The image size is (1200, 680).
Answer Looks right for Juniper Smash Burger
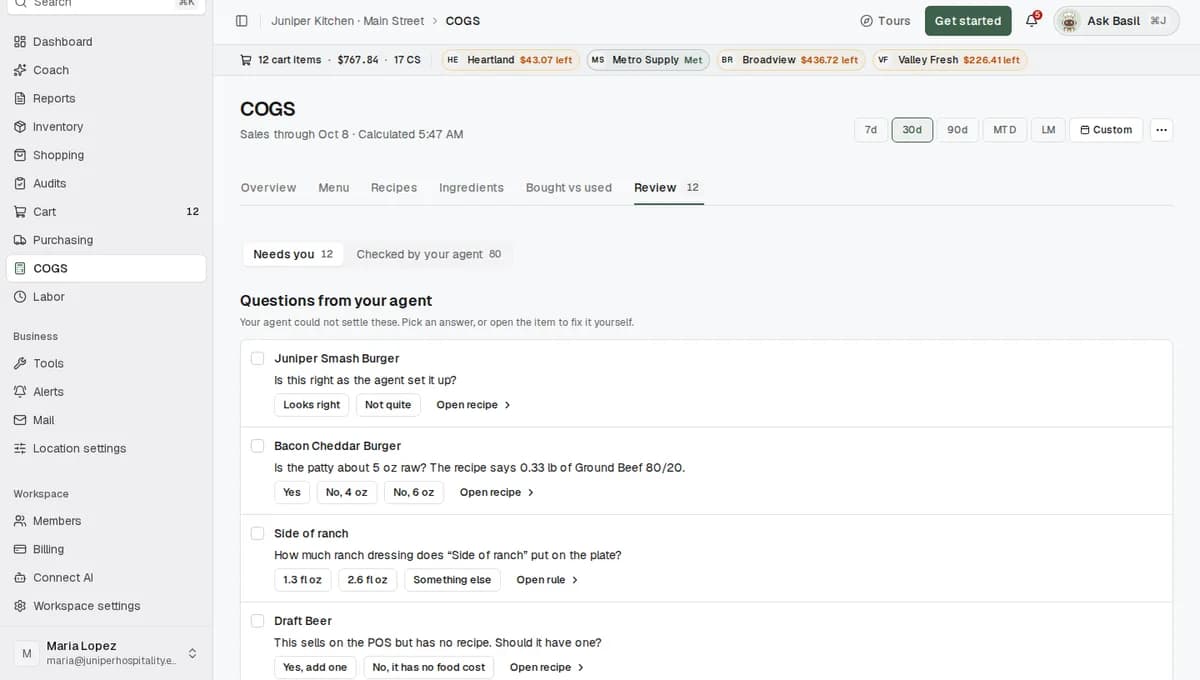coord(312,405)
